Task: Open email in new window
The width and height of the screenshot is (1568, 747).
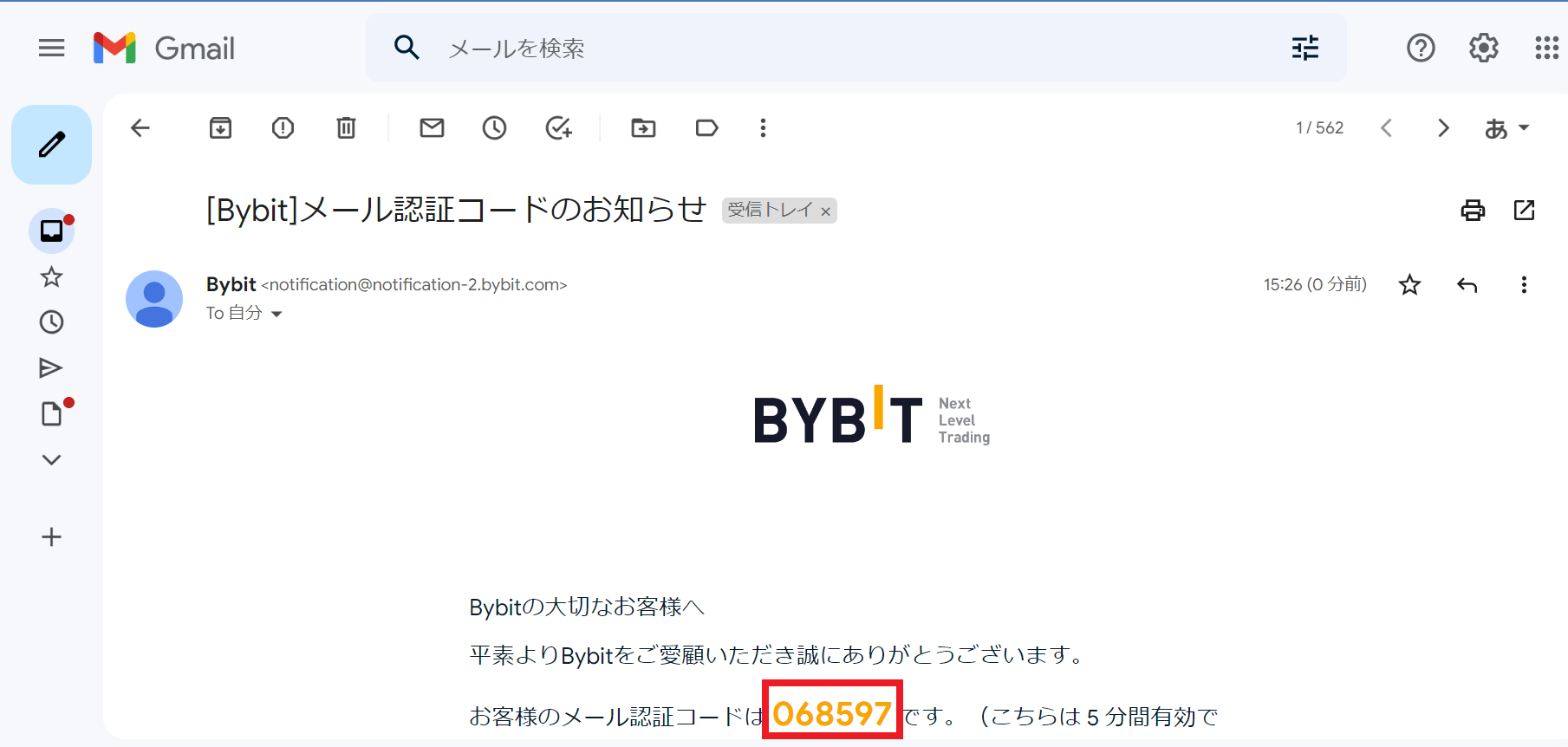Action: (x=1524, y=210)
